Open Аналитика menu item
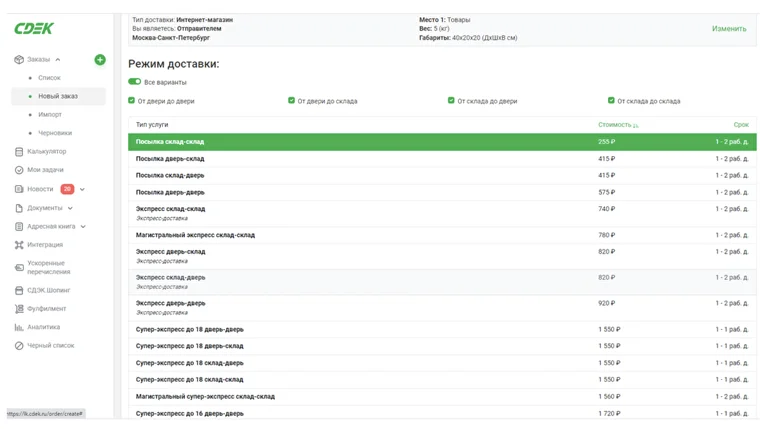 [44, 327]
